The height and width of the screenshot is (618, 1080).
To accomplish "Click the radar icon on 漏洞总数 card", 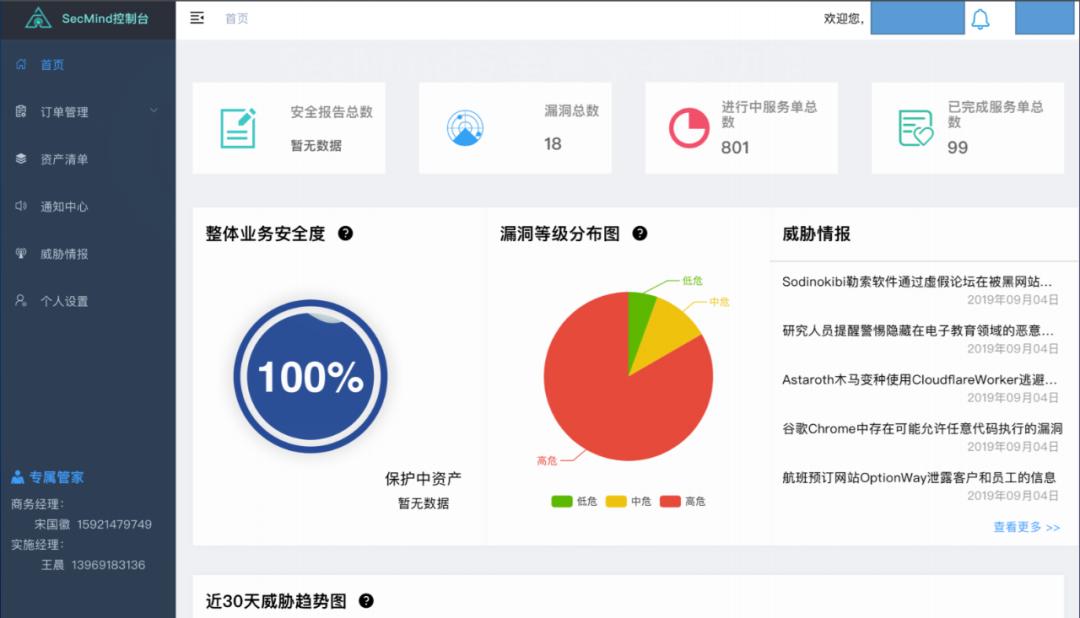I will tap(464, 128).
